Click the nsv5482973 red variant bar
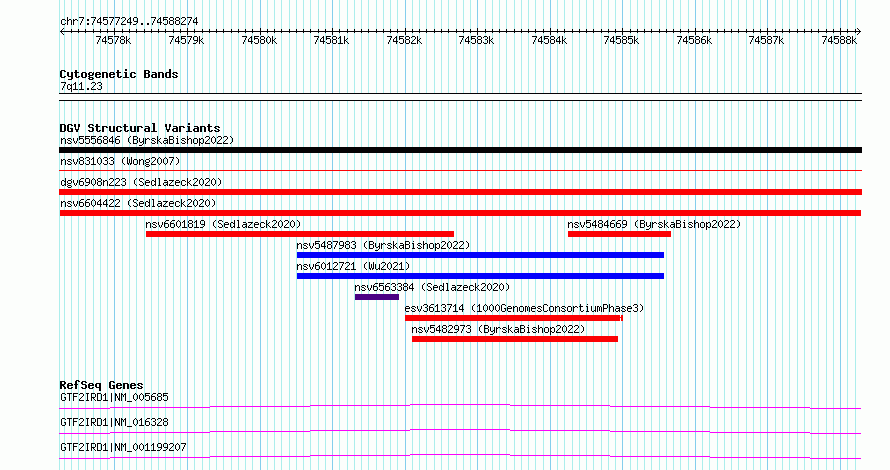 tap(515, 339)
